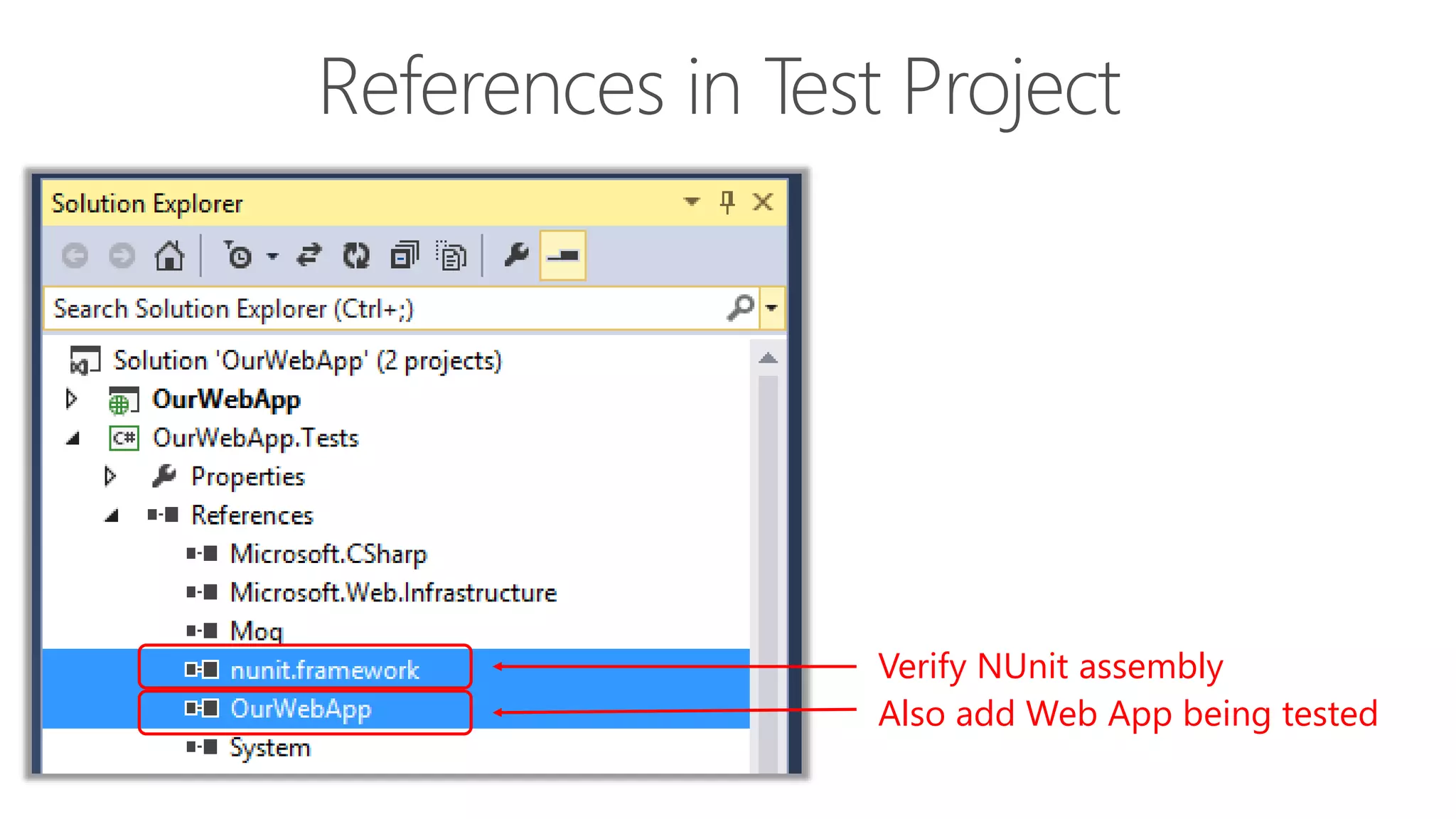This screenshot has height=819, width=1456.
Task: Click the reference icon next to Moq
Action: tap(202, 631)
